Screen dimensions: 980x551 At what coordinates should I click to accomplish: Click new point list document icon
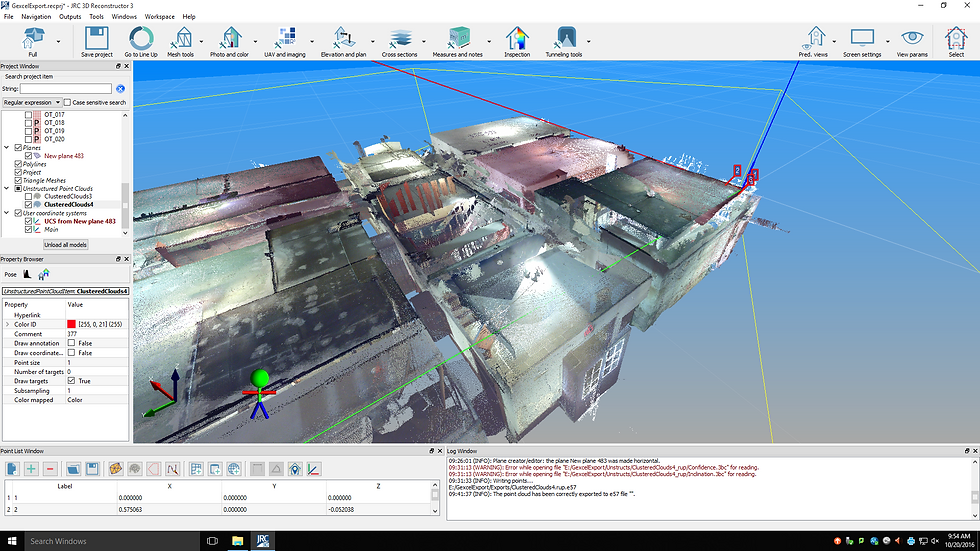tap(12, 469)
